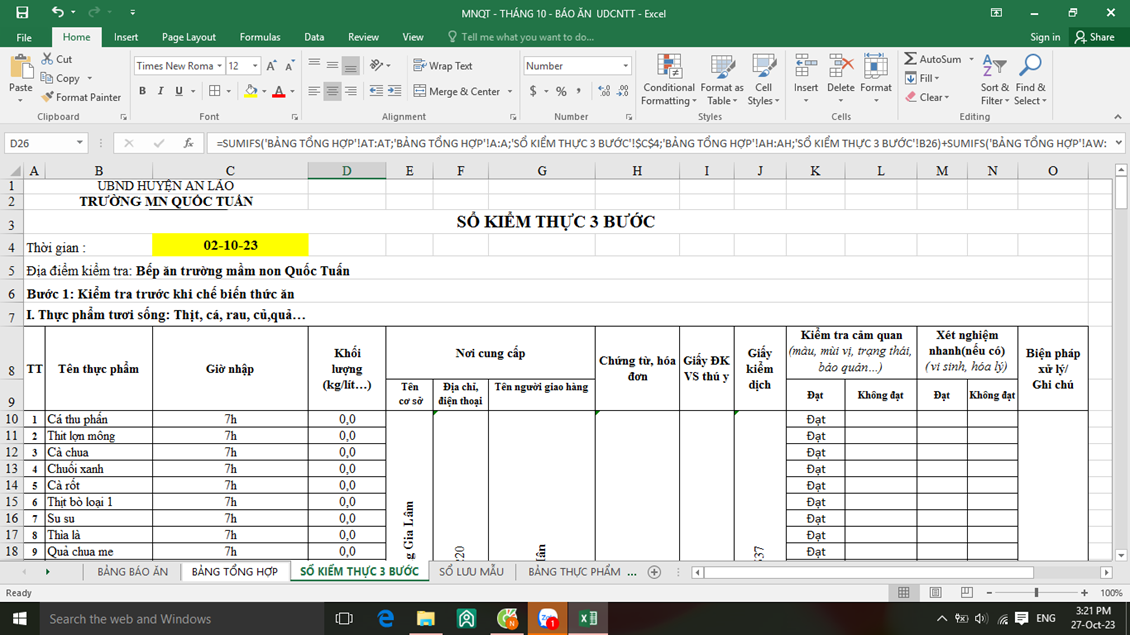Click the Percent Style icon
The height and width of the screenshot is (635, 1130).
(x=561, y=91)
